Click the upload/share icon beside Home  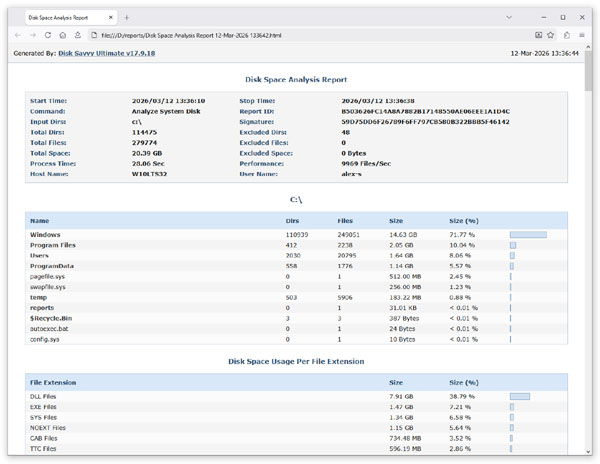click(x=78, y=35)
